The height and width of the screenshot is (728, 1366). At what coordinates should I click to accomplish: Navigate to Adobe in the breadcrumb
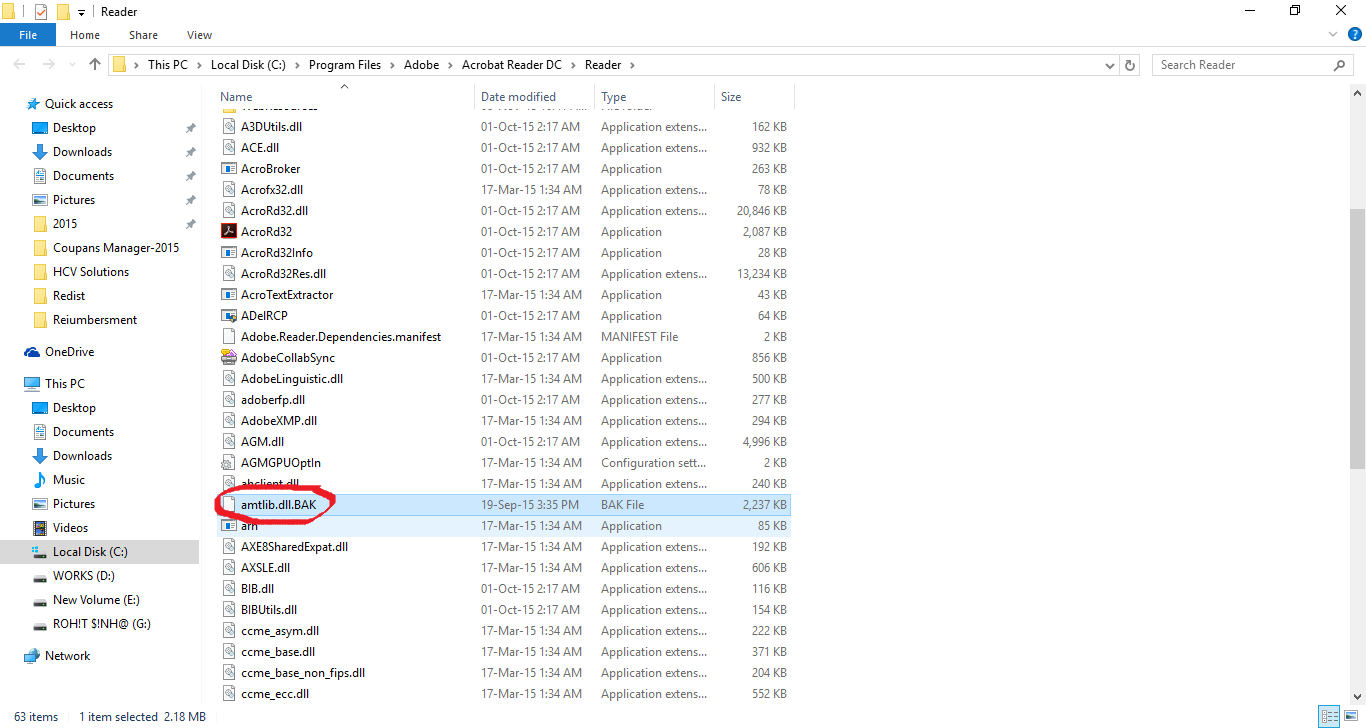(422, 65)
